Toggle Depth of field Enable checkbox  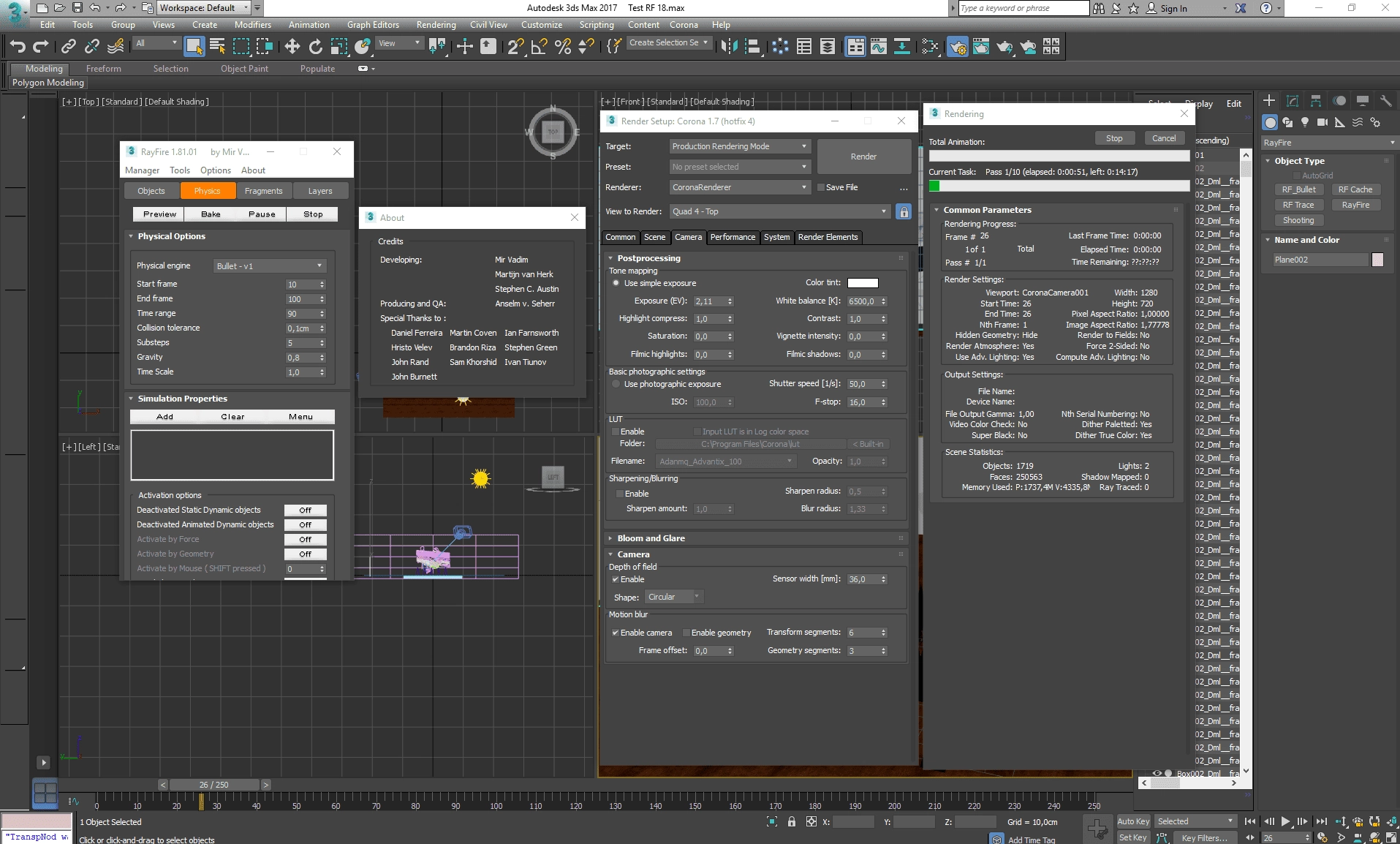click(x=616, y=579)
